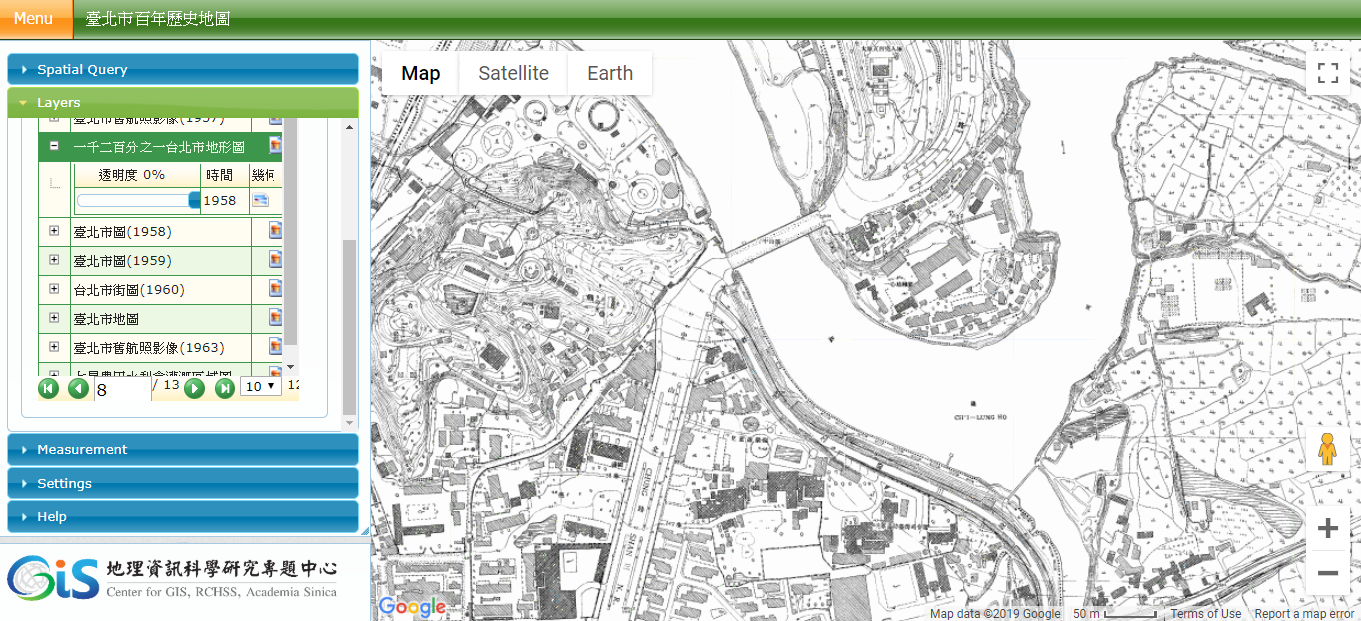This screenshot has height=621, width=1361.
Task: Open the Terms of Use link
Action: coord(1205,614)
